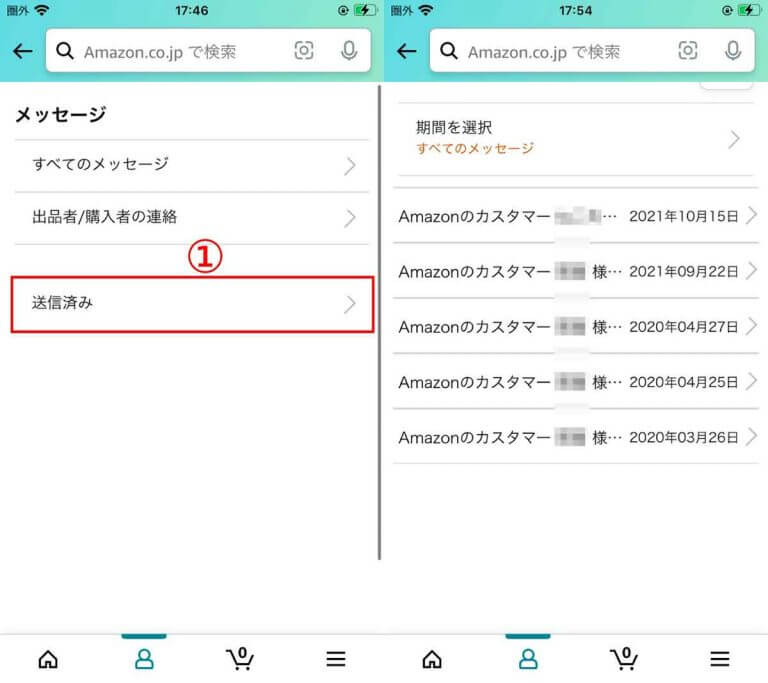Screen dimensions: 768x683
Task: Expand the 期間を選択 period selector
Action: click(575, 138)
